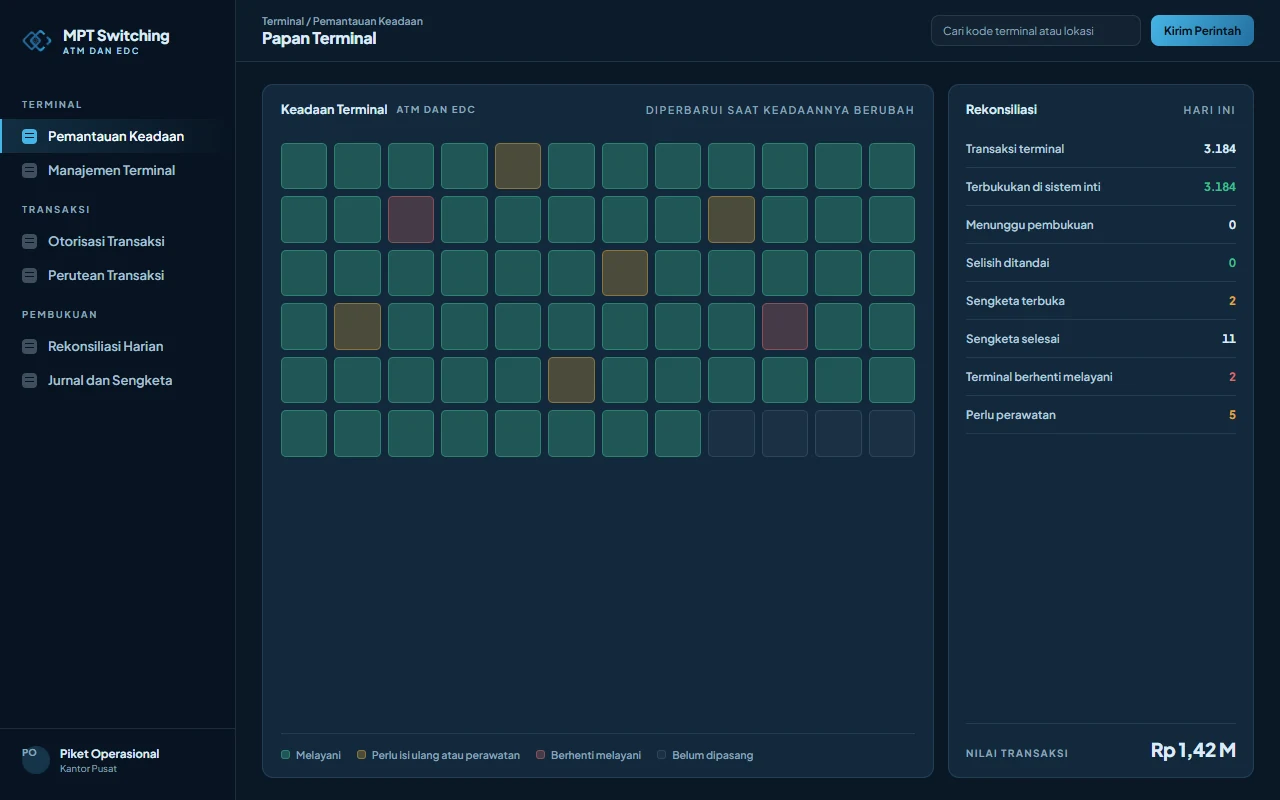1280x800 pixels.
Task: Click the Manajemen Terminal sidebar icon
Action: [x=30, y=170]
